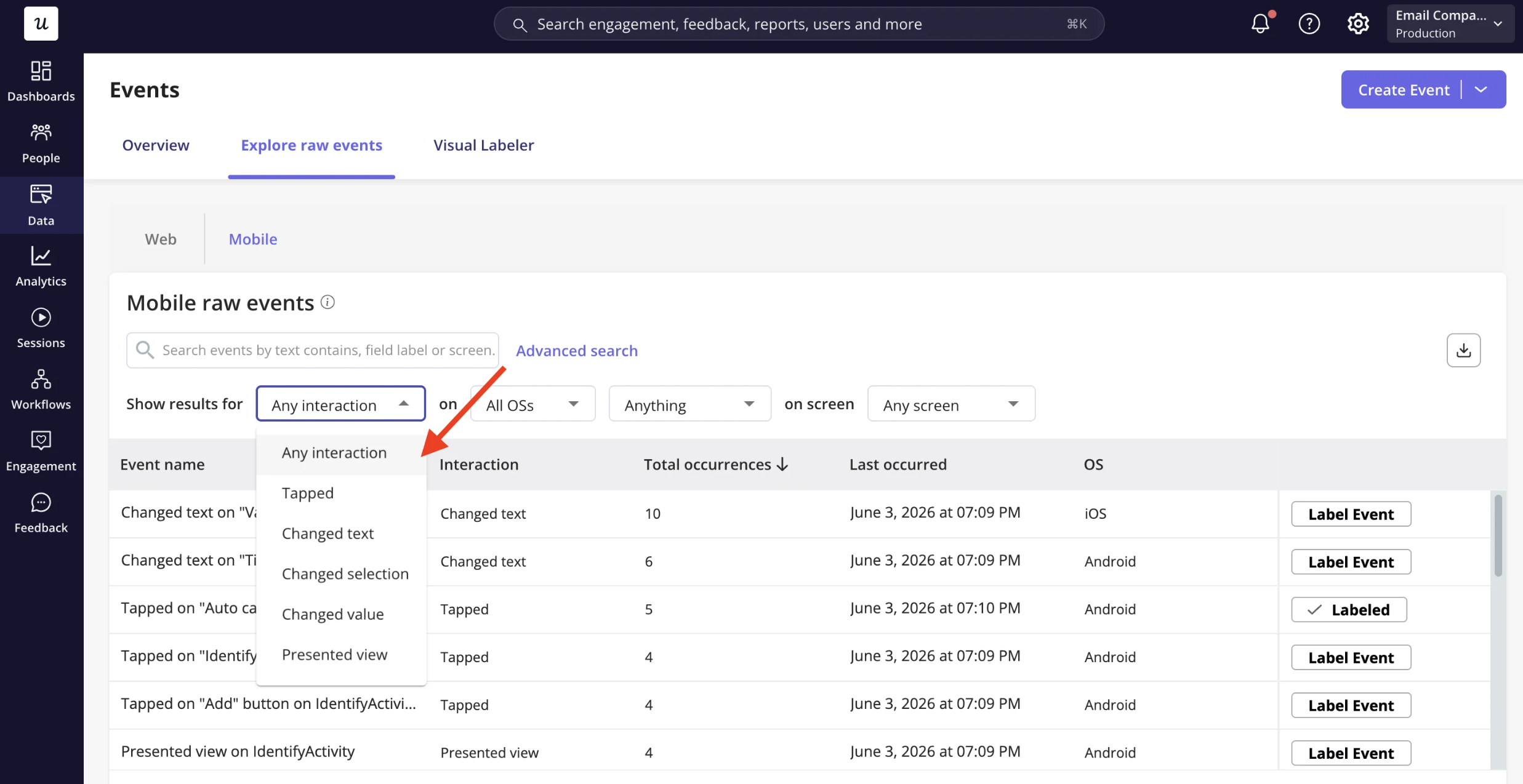Click the iOS cell in first row
The image size is (1523, 784).
click(1095, 513)
